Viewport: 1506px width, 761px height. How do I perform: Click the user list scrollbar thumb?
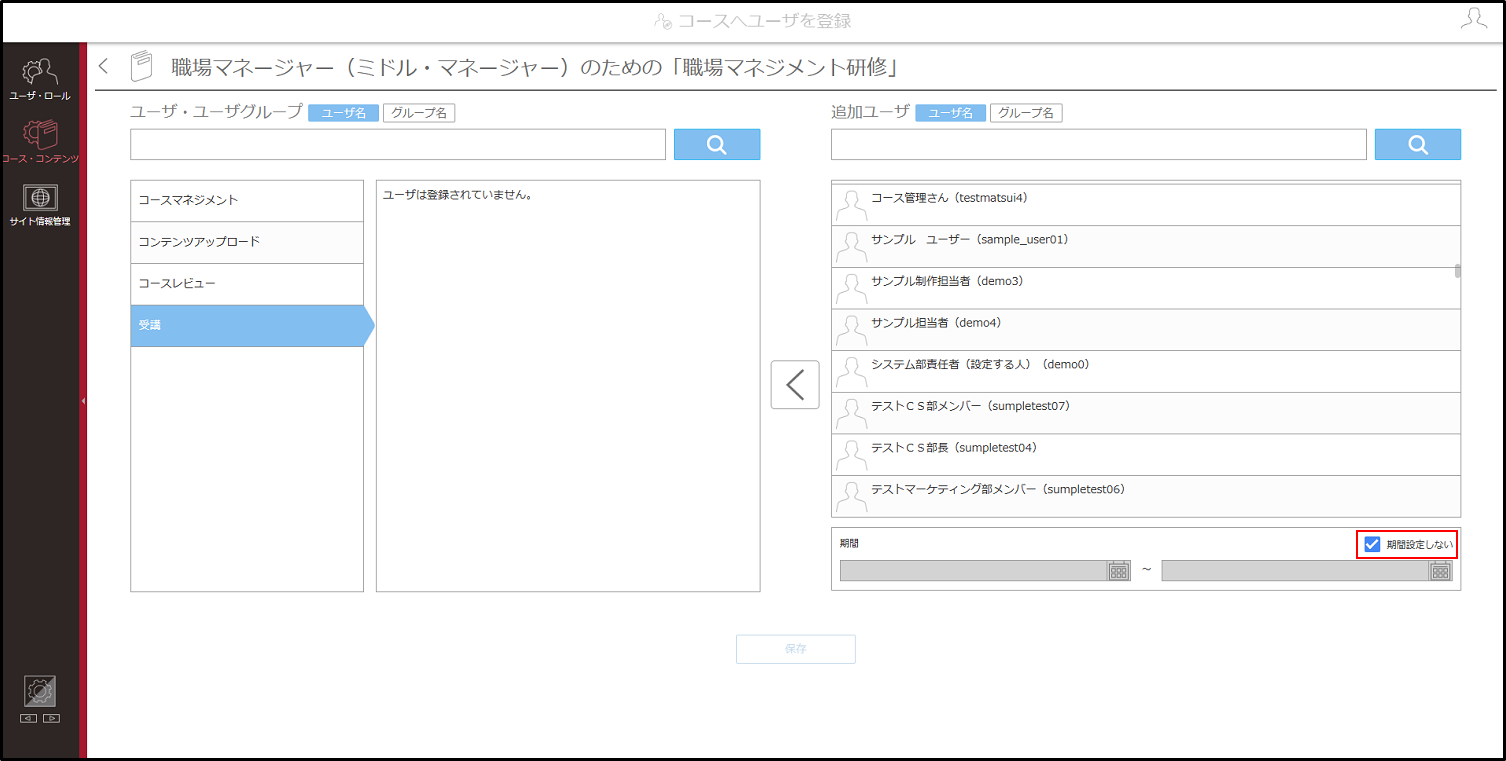tap(1458, 271)
